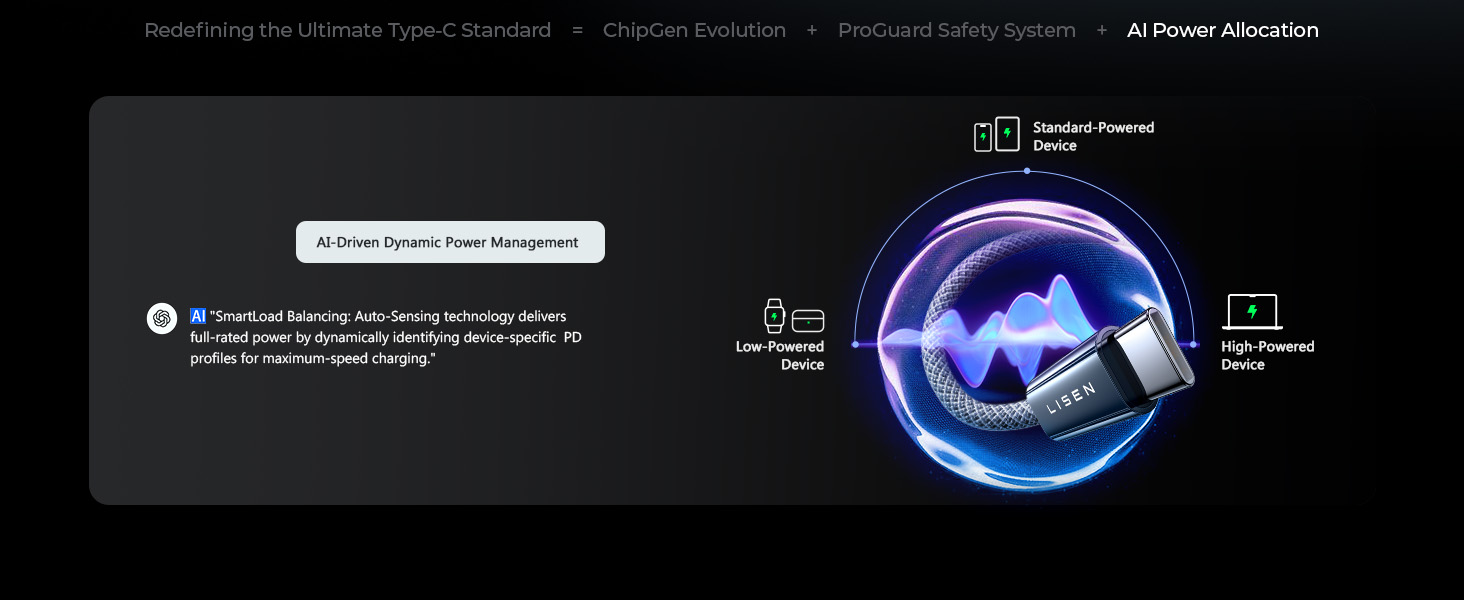This screenshot has width=1464, height=600.
Task: Click the Standard-Powered Device label
Action: pos(1093,137)
